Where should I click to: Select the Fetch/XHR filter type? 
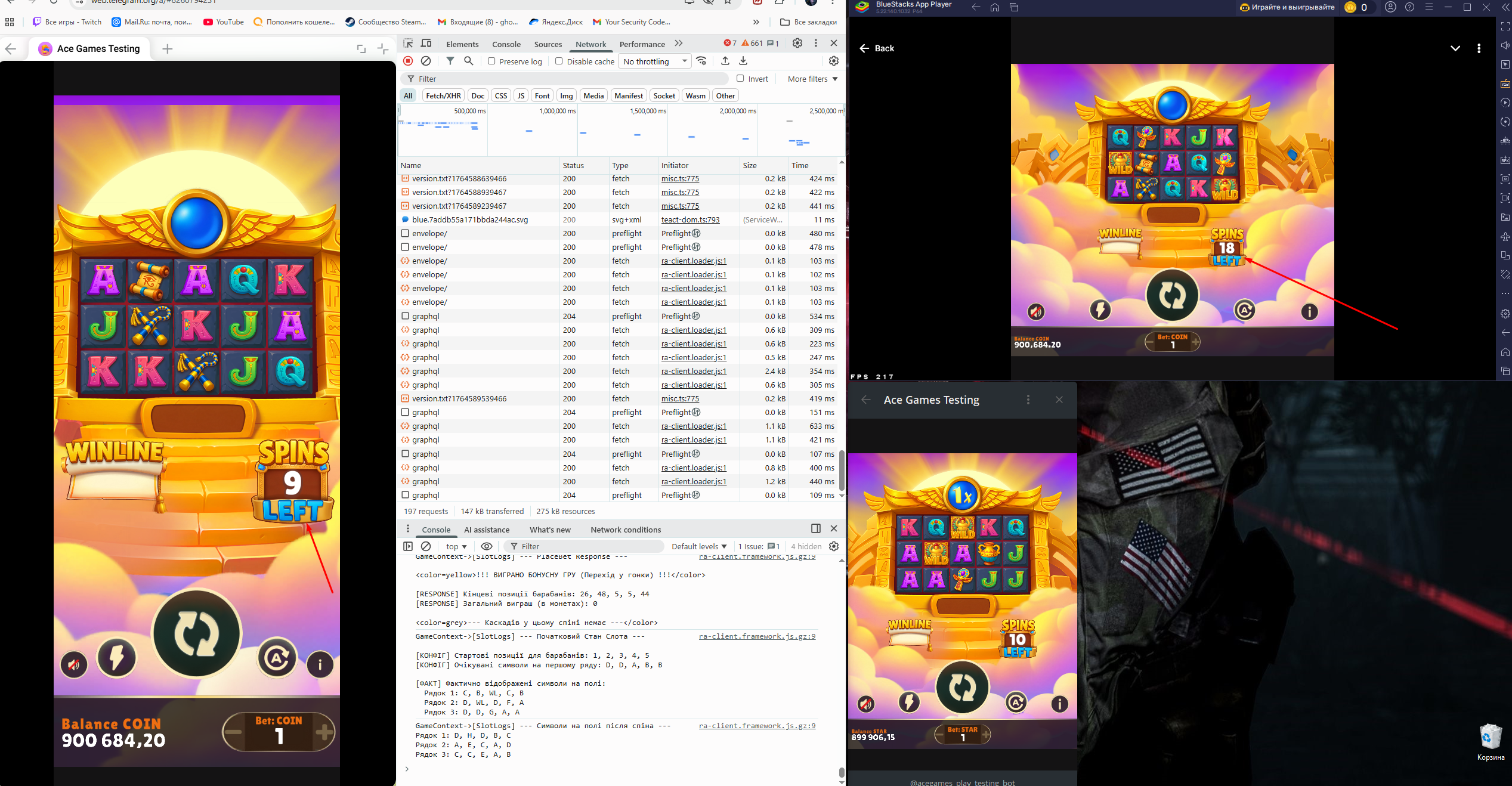(443, 95)
